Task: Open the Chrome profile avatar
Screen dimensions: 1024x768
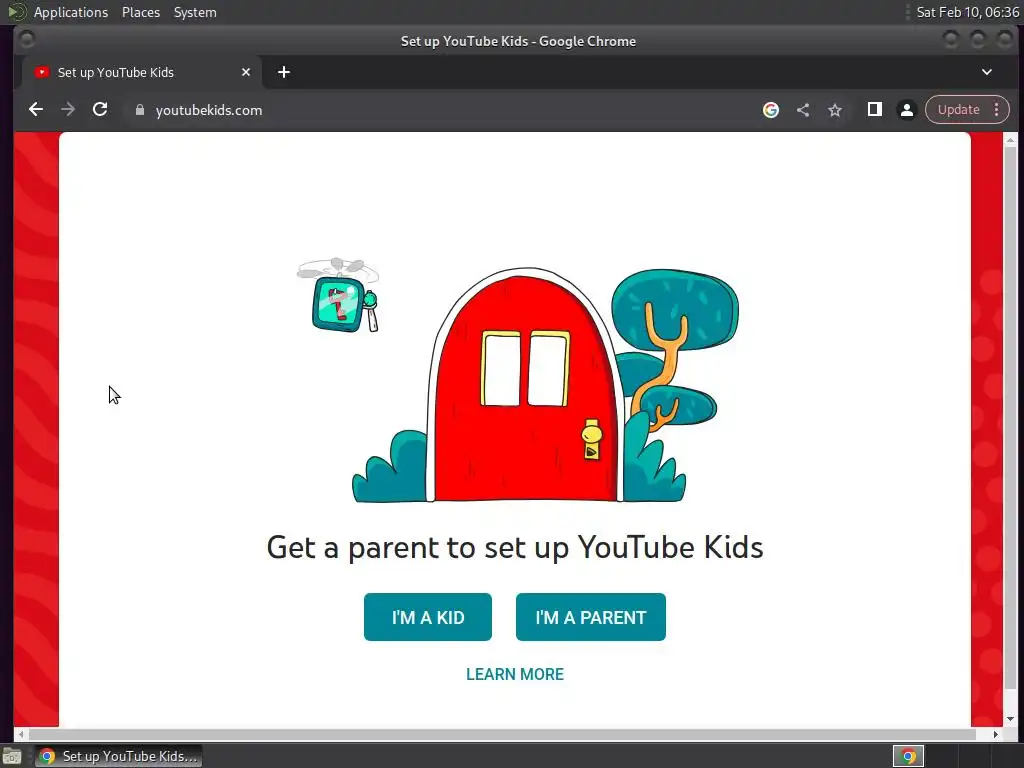Action: (x=906, y=110)
